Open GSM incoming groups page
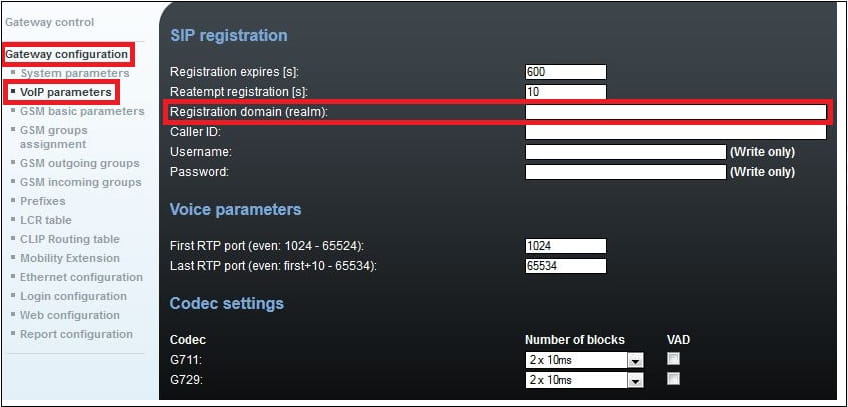The image size is (848, 407). [x=81, y=182]
